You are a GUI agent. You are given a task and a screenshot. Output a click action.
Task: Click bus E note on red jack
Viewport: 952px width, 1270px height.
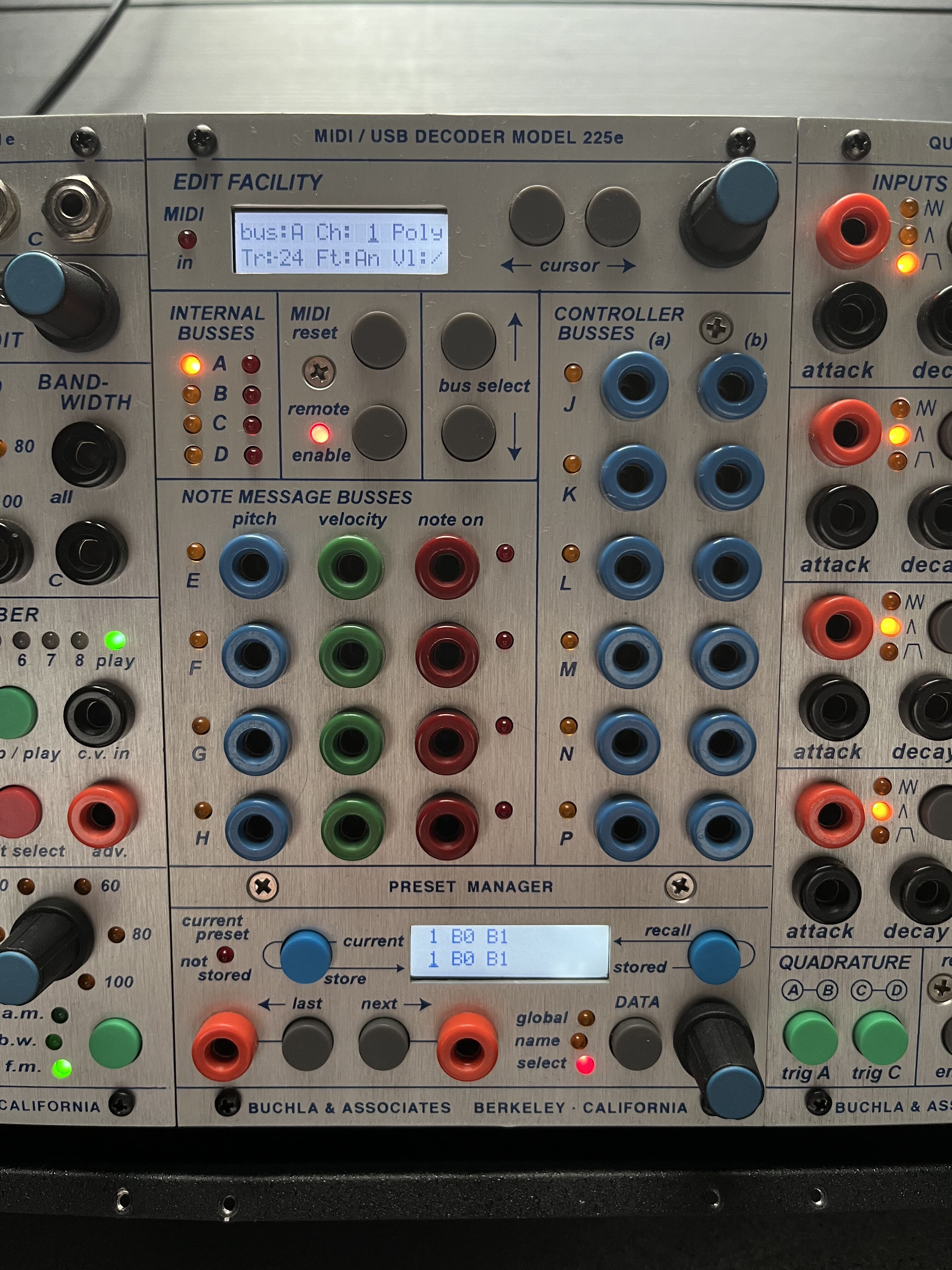point(447,567)
